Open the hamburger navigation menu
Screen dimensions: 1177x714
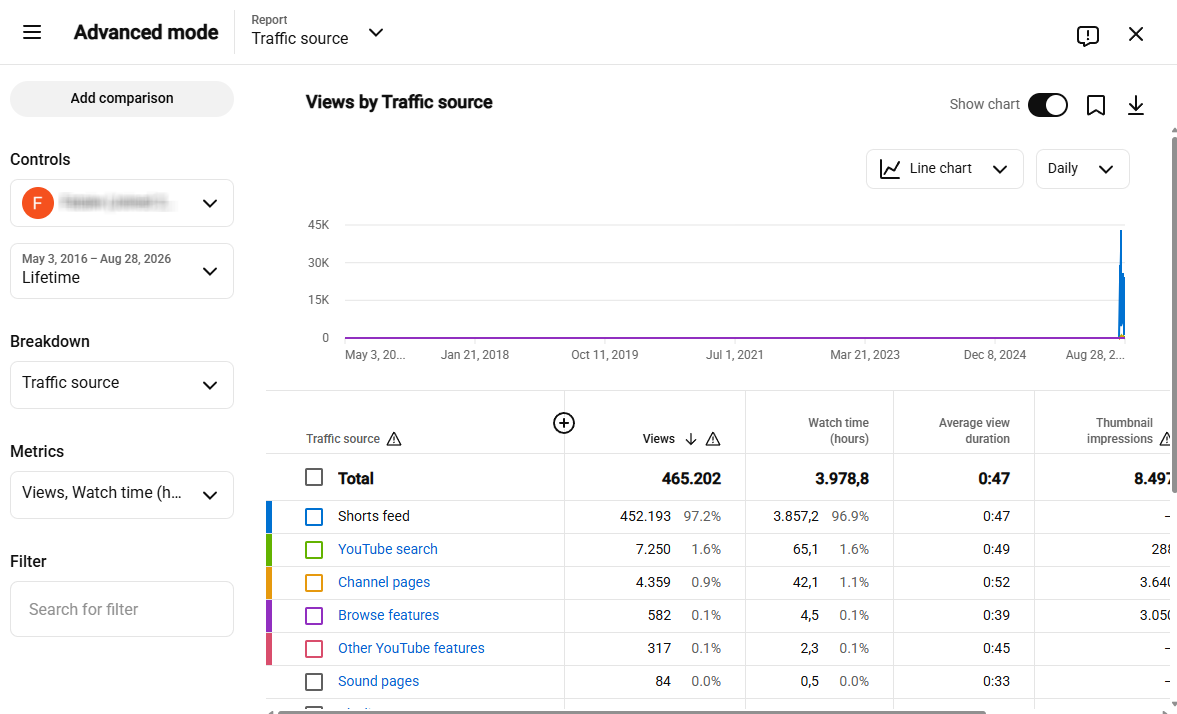click(x=32, y=32)
